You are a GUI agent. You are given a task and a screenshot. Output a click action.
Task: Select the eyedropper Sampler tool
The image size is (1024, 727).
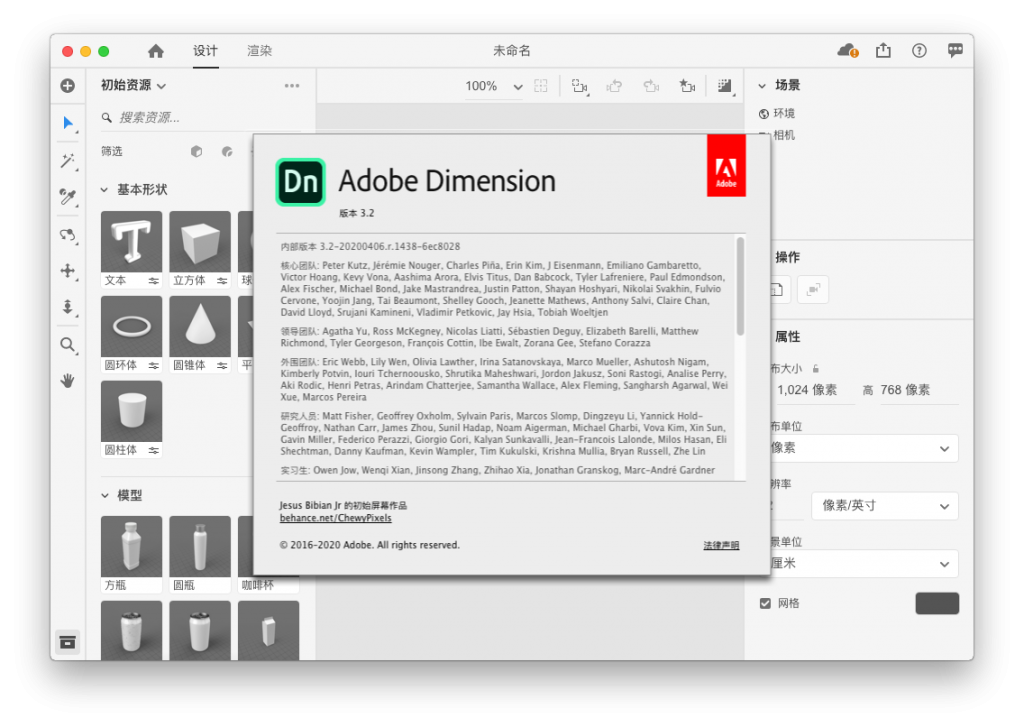click(x=68, y=197)
